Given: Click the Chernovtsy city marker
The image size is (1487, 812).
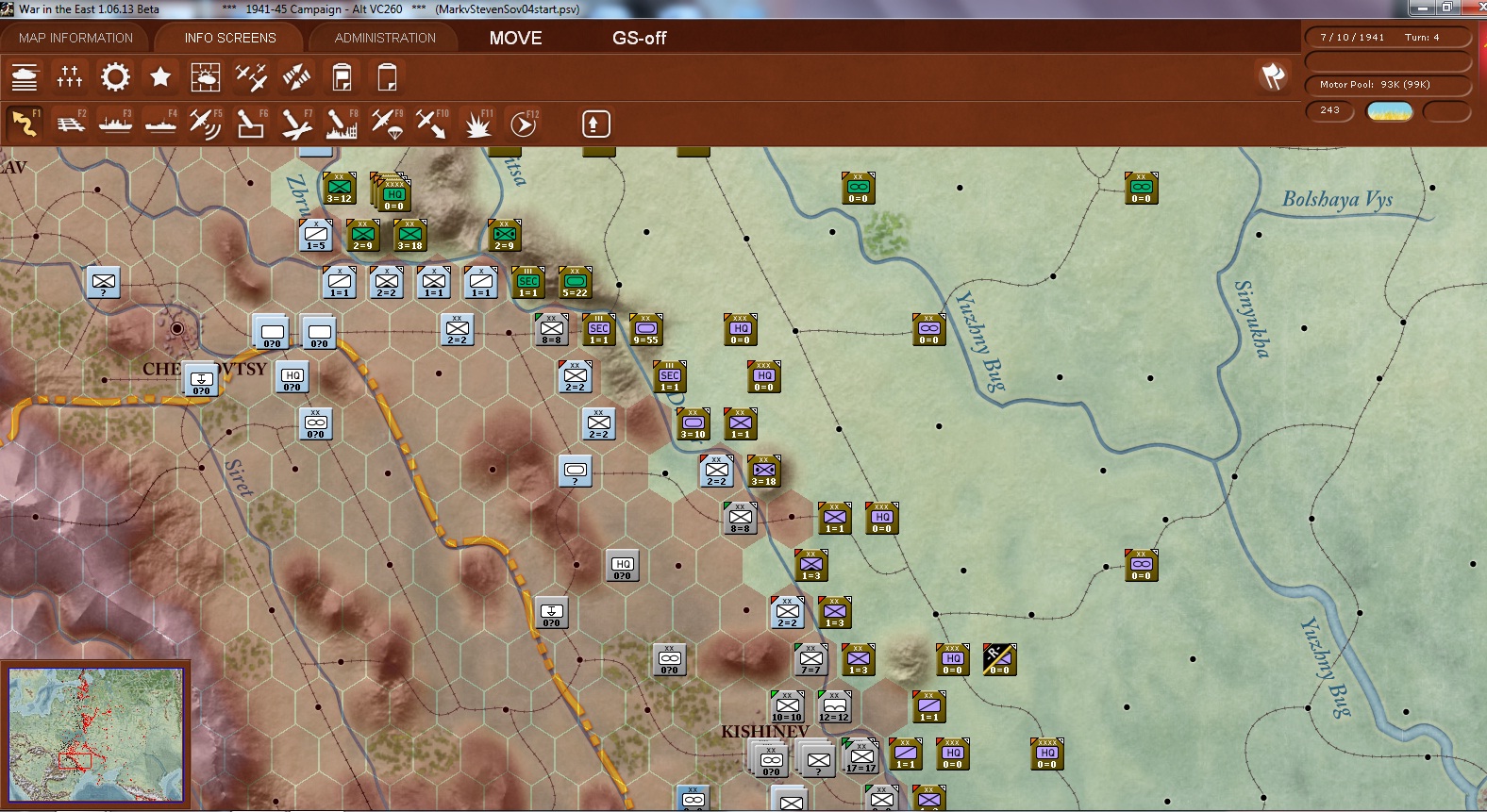Looking at the screenshot, I should tap(176, 328).
